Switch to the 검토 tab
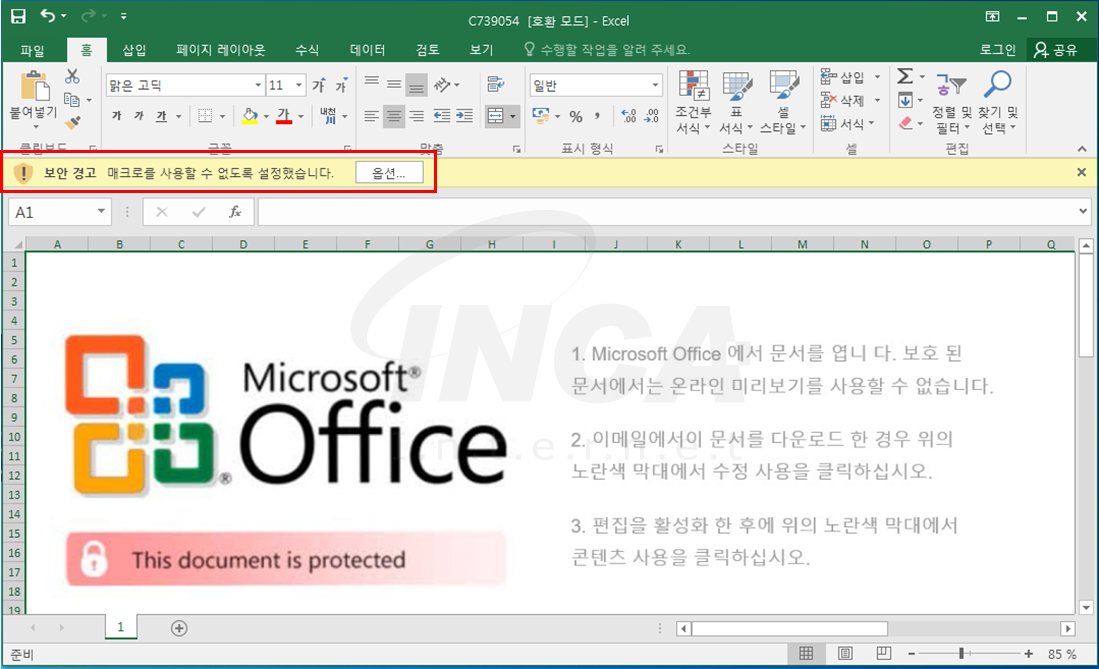The width and height of the screenshot is (1099, 669). [x=428, y=50]
